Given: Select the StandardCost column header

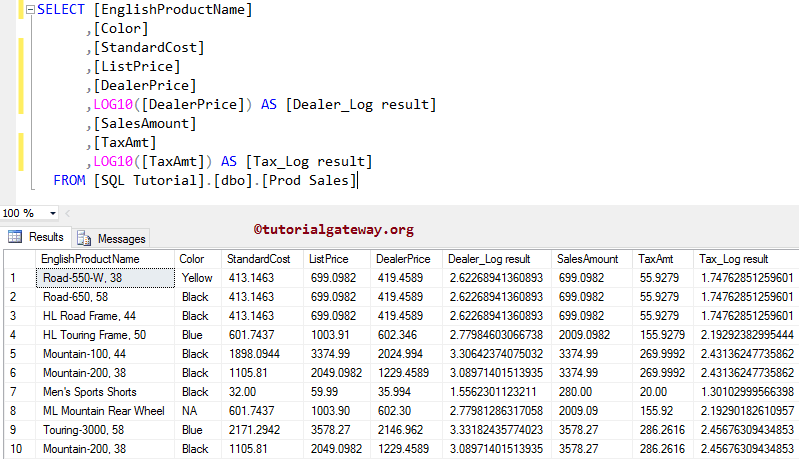Looking at the screenshot, I should pyautogui.click(x=262, y=259).
